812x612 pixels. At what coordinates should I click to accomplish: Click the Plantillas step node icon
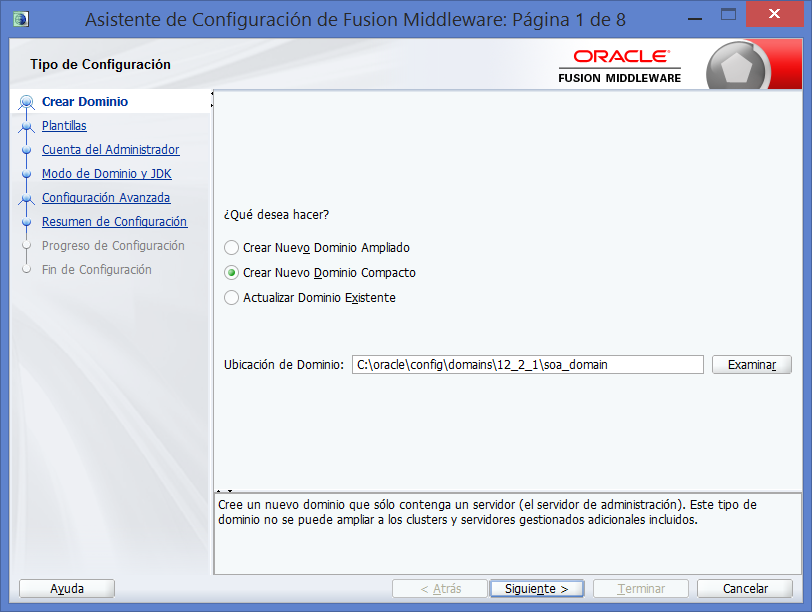tap(26, 126)
